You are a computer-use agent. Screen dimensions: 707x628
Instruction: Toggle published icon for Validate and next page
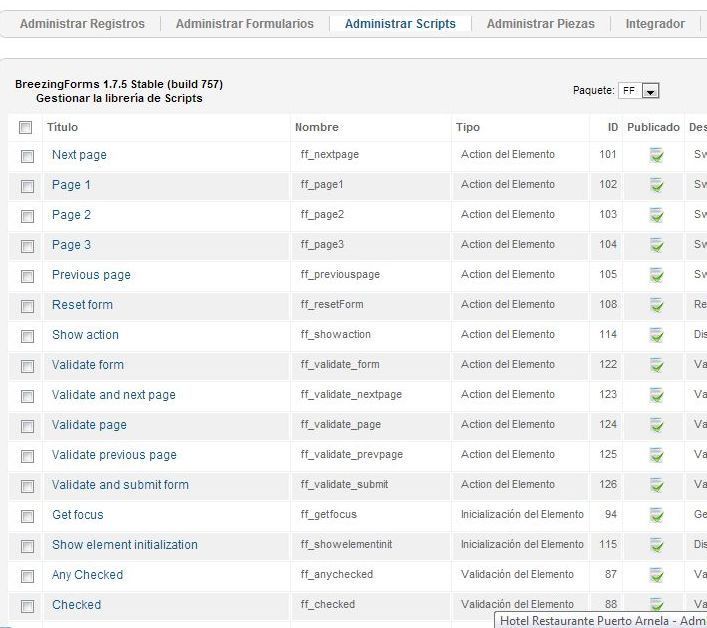click(x=656, y=395)
